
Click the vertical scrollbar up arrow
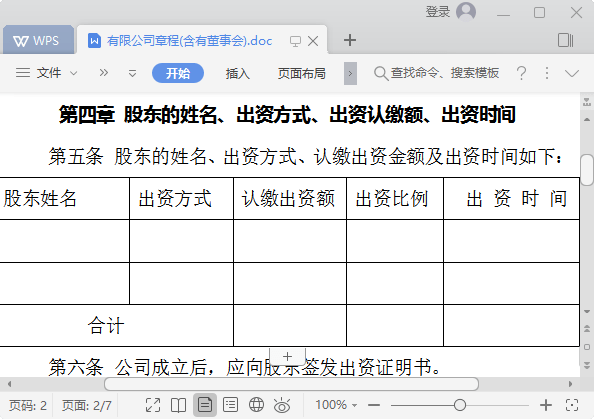coord(587,120)
